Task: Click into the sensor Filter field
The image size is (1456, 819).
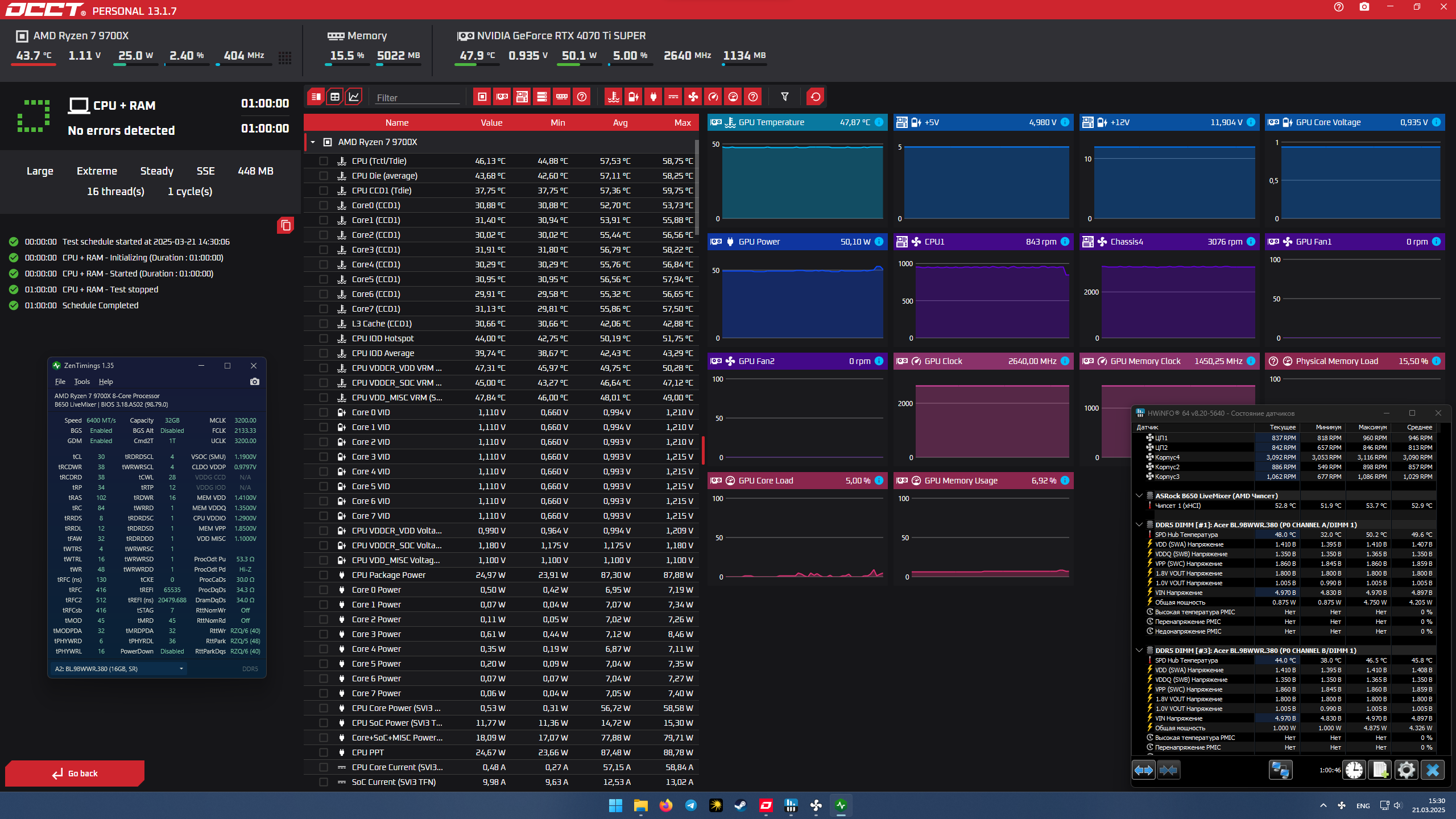Action: point(417,98)
